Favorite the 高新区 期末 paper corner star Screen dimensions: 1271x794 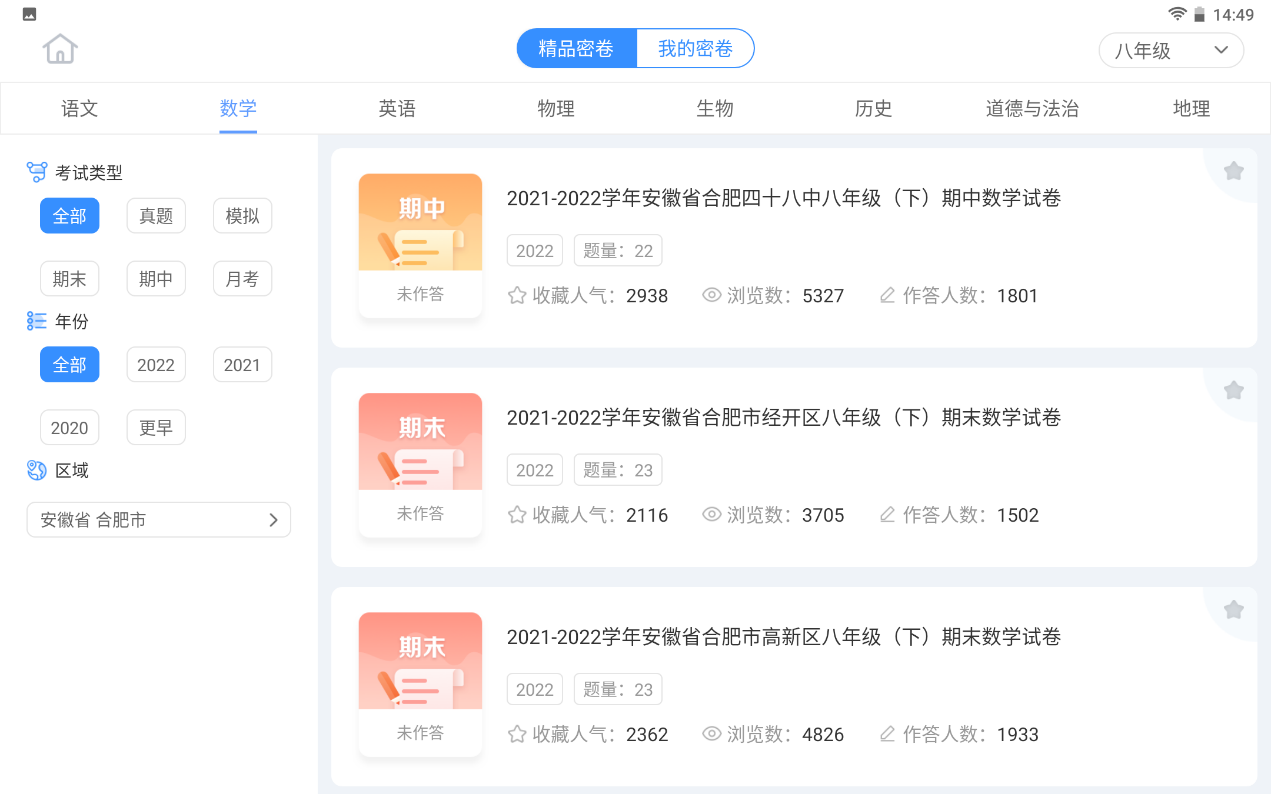click(x=1234, y=609)
